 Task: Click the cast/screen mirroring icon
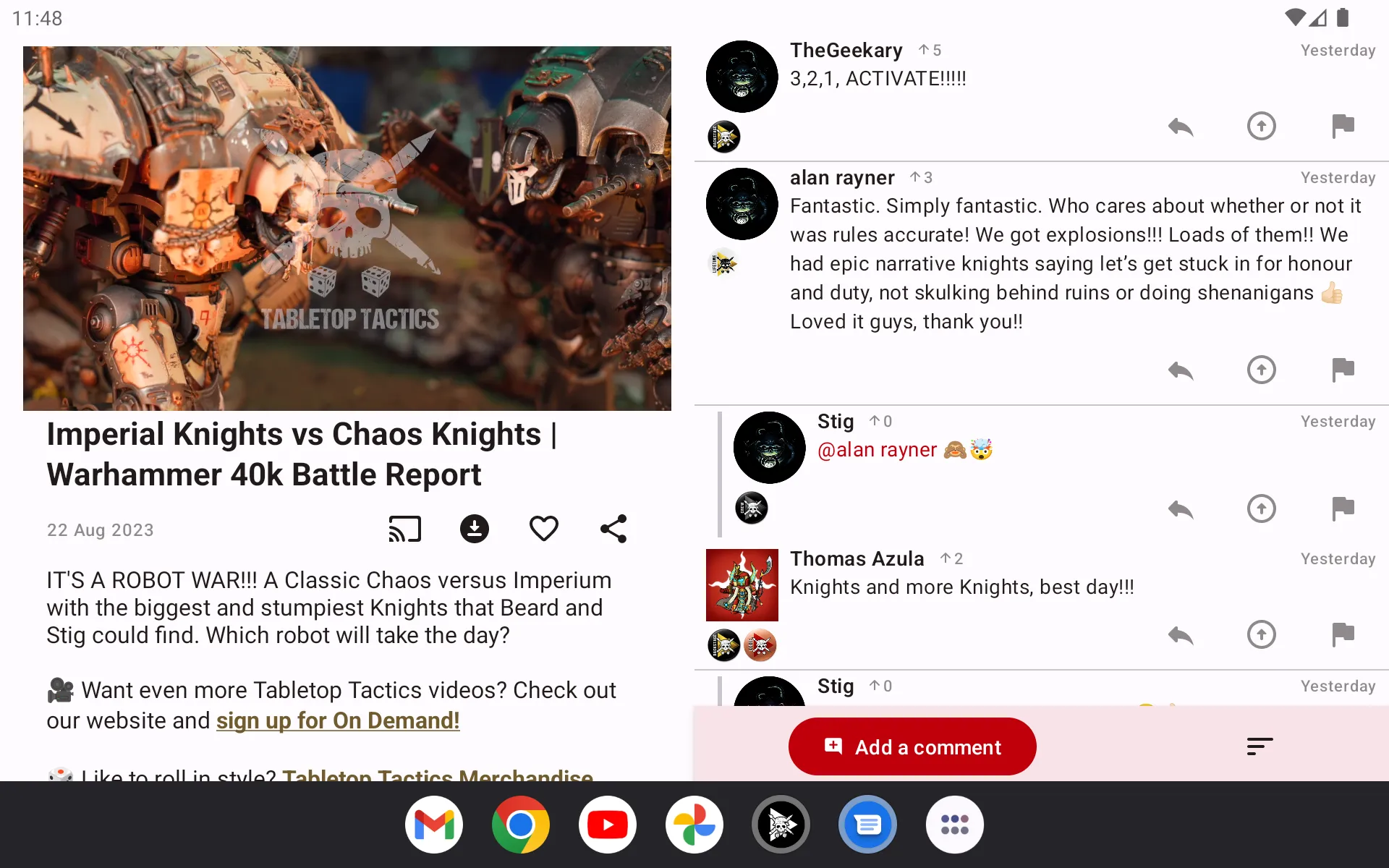pos(404,528)
